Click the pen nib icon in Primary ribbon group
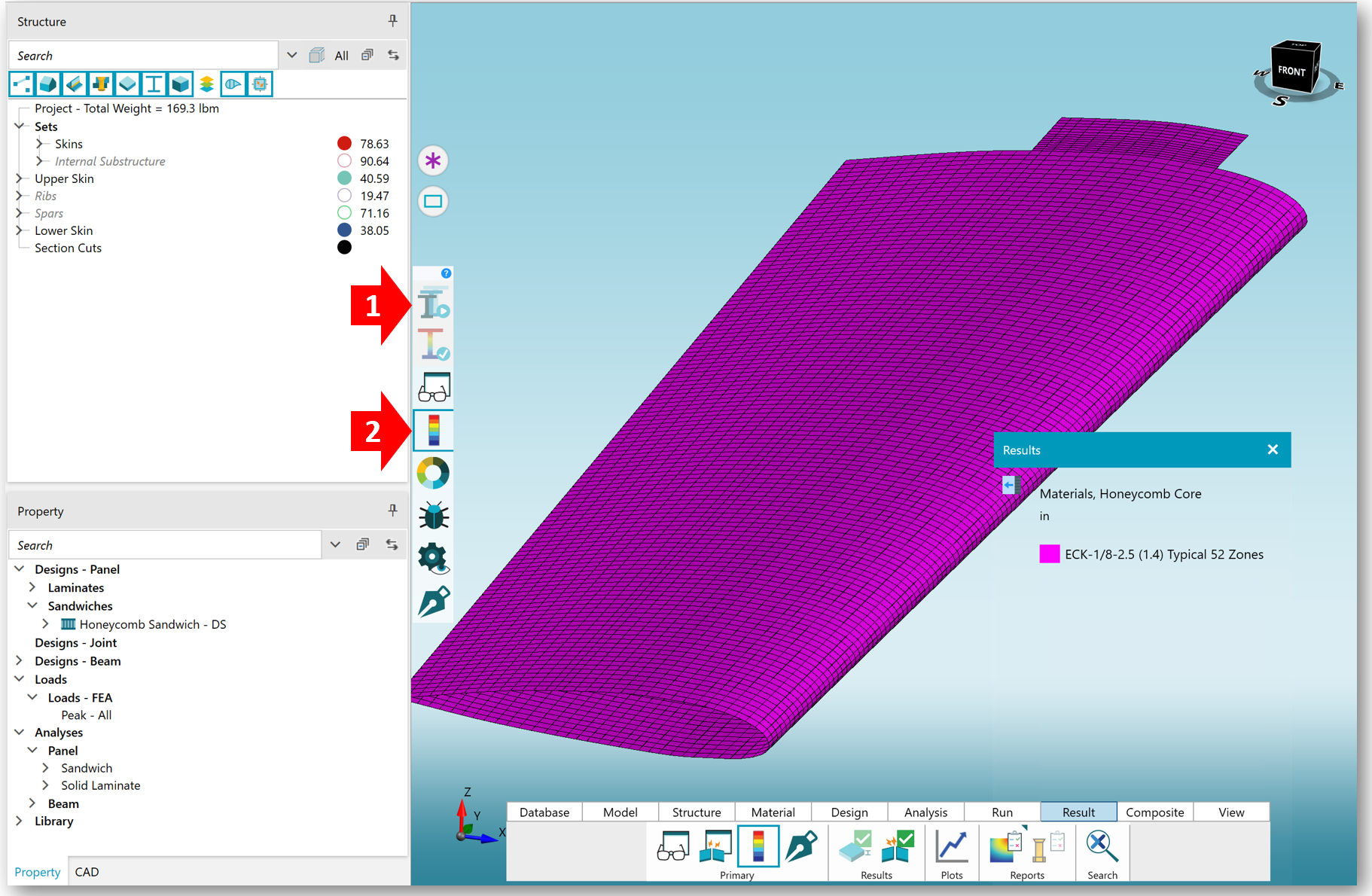The width and height of the screenshot is (1372, 896). [801, 846]
